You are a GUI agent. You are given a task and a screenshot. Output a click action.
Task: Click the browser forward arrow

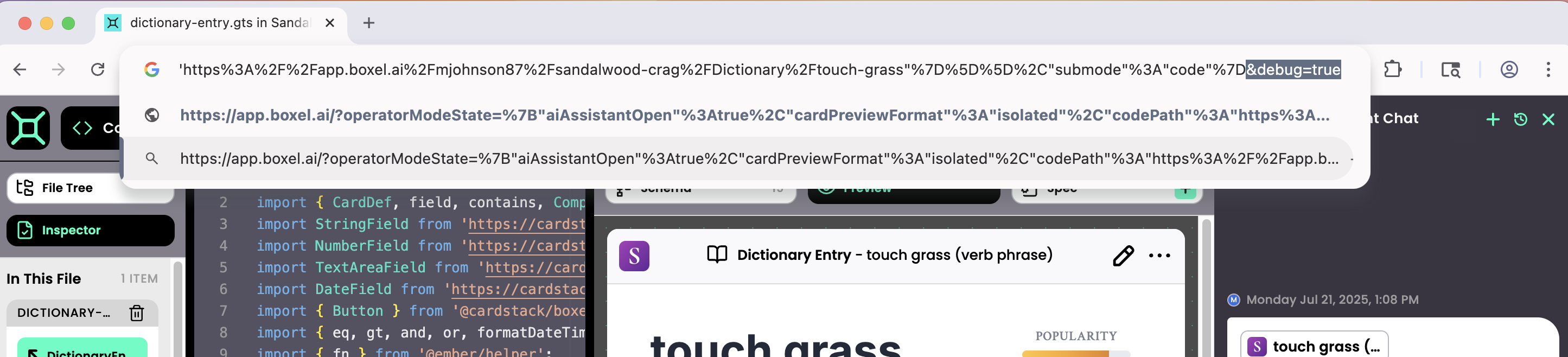click(x=59, y=69)
